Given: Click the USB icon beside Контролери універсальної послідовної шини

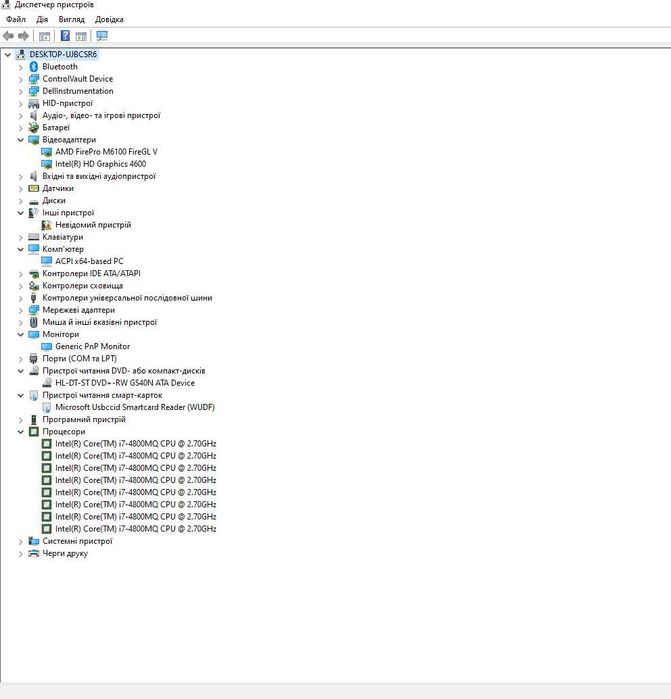Looking at the screenshot, I should click(x=33, y=298).
